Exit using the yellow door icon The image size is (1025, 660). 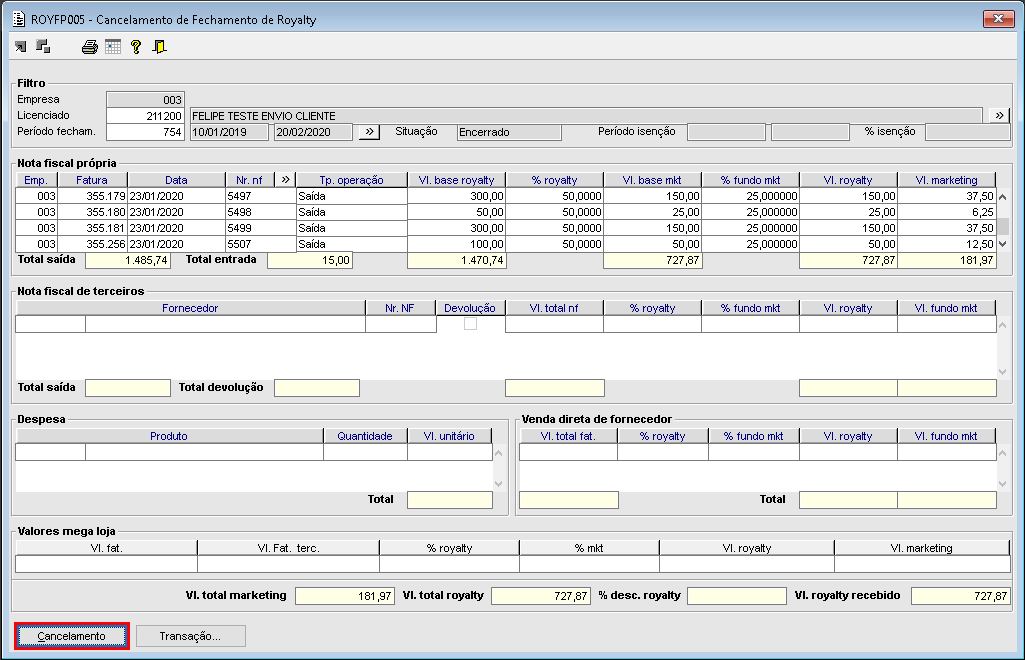pos(159,47)
